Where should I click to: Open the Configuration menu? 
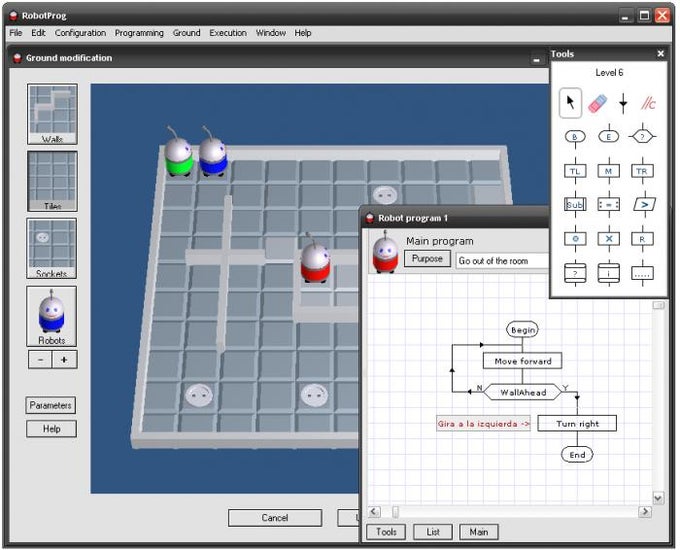point(80,33)
